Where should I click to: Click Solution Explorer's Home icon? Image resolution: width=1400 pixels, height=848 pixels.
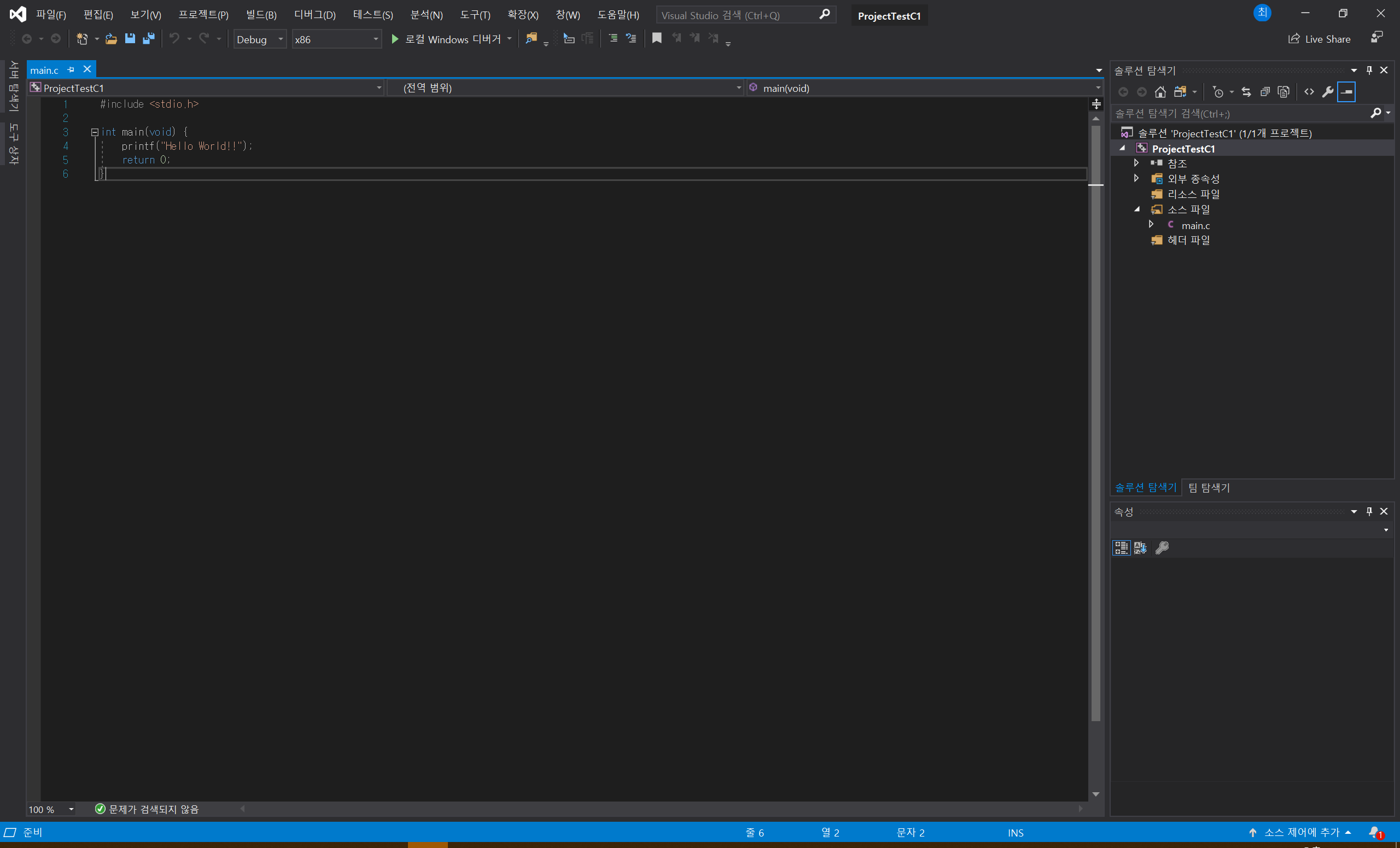tap(1160, 91)
